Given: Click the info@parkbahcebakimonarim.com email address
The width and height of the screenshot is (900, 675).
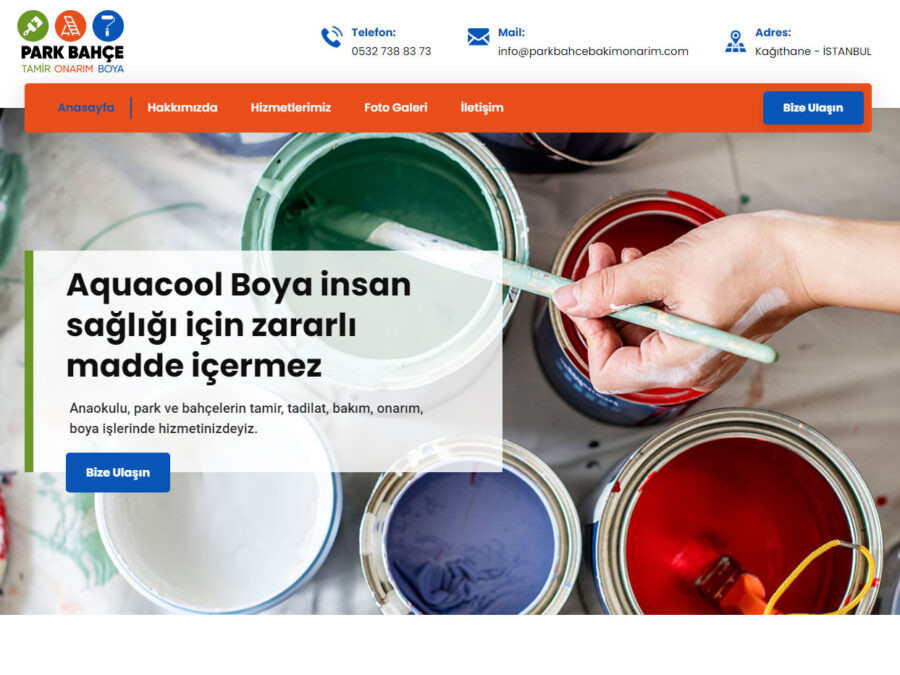Looking at the screenshot, I should 593,51.
